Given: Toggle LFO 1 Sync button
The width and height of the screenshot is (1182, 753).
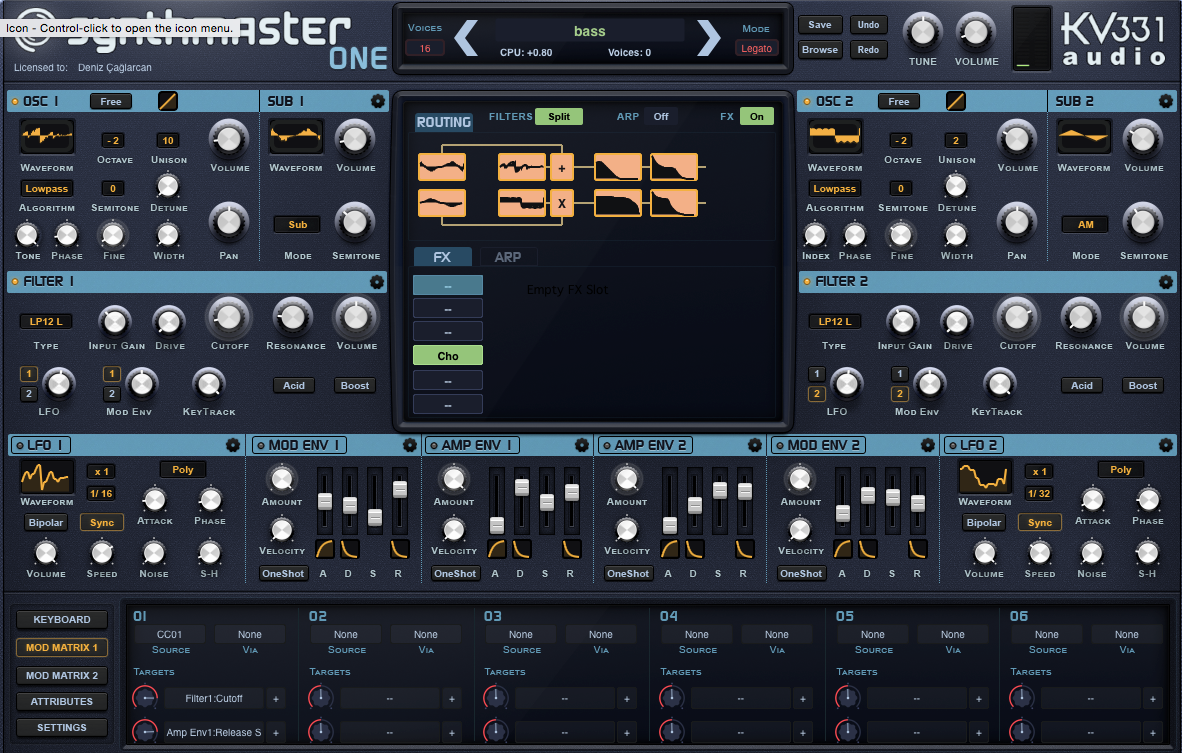Looking at the screenshot, I should (x=102, y=522).
